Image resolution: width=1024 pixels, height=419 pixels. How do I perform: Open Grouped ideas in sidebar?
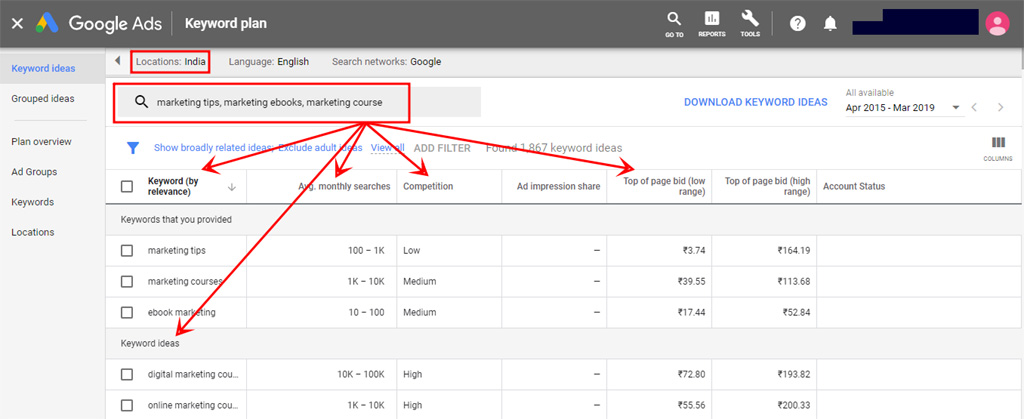coord(43,99)
